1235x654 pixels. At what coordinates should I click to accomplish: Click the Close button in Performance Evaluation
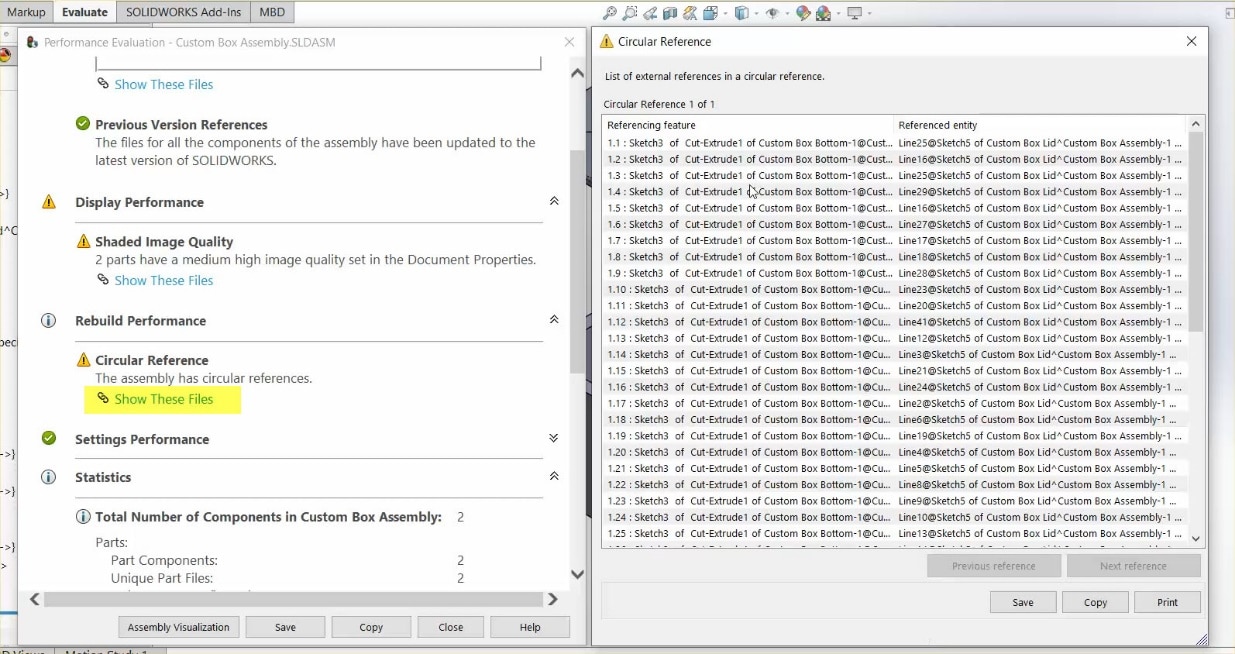pyautogui.click(x=451, y=627)
